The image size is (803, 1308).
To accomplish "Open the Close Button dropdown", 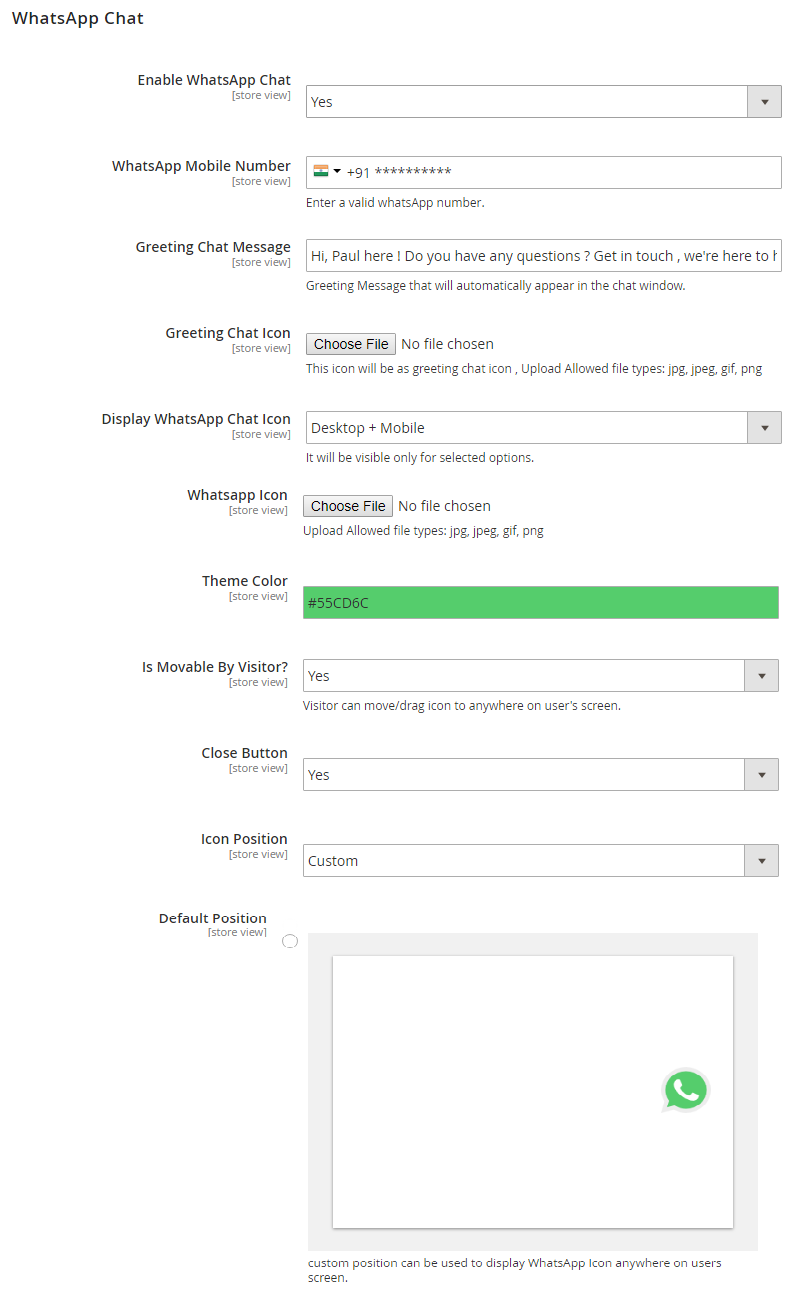I will coord(540,775).
